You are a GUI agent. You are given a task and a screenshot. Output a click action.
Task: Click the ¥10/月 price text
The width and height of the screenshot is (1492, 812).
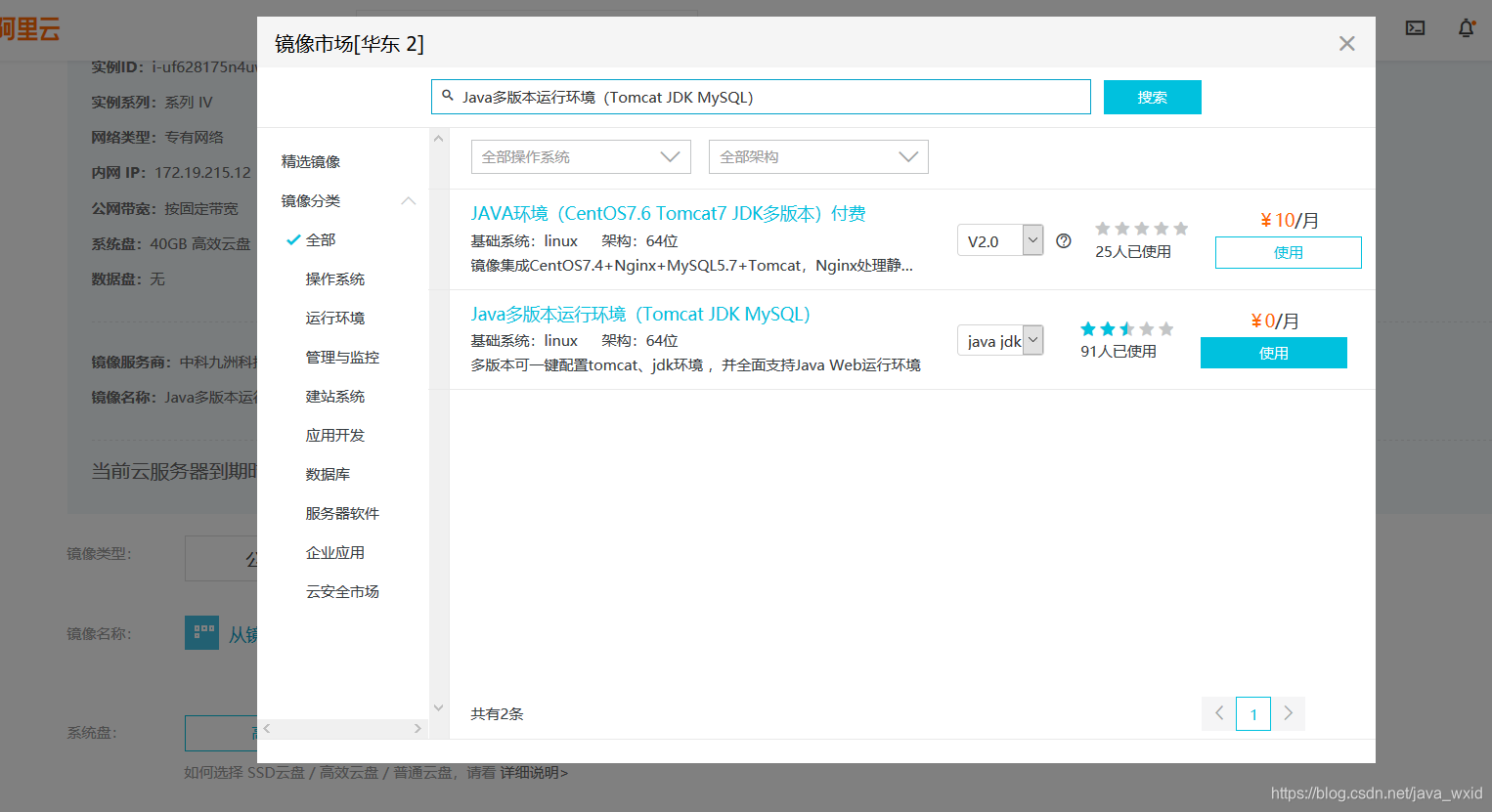tap(1290, 221)
